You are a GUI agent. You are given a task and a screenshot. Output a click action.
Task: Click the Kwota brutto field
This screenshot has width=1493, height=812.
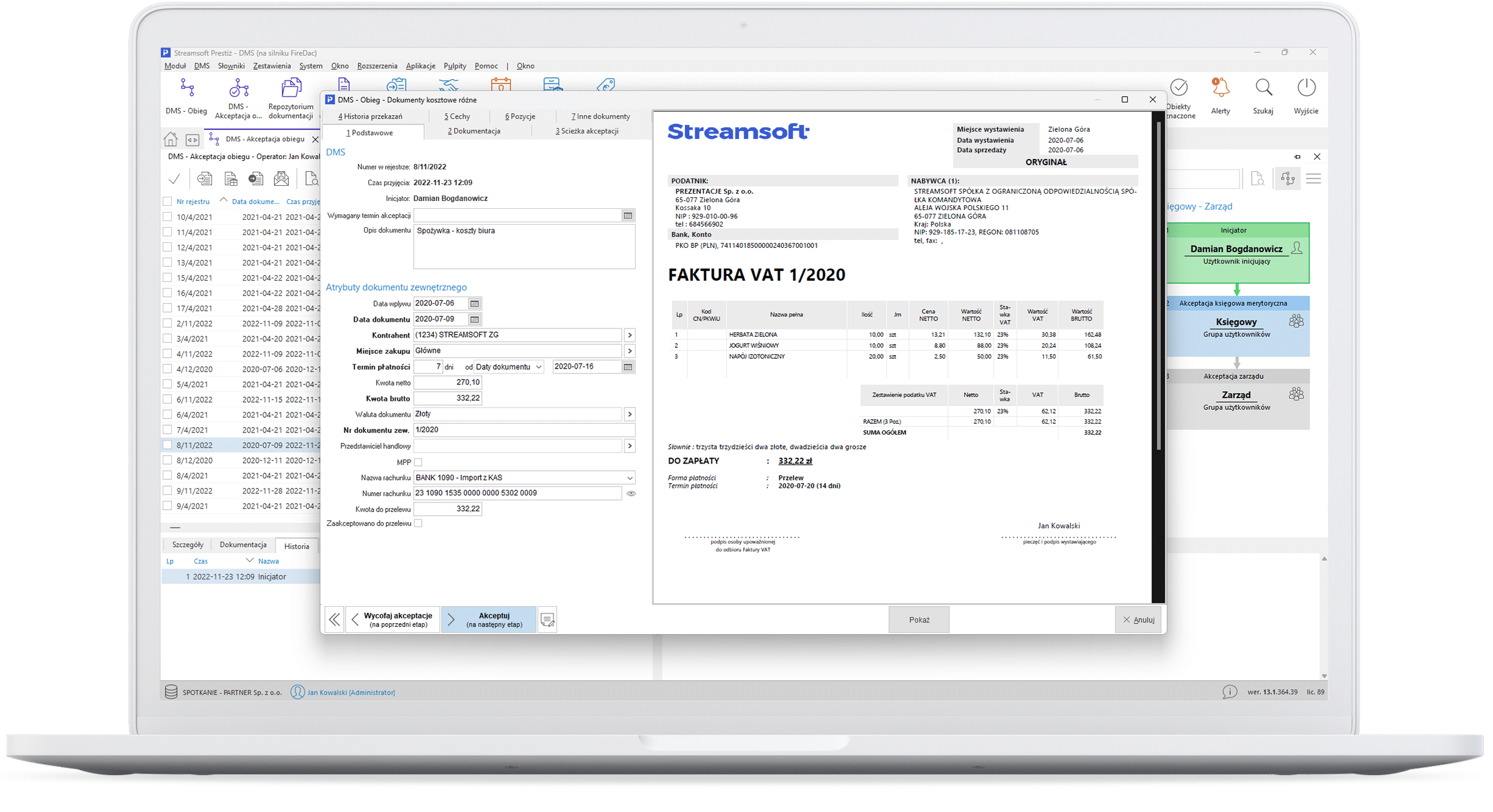point(448,398)
